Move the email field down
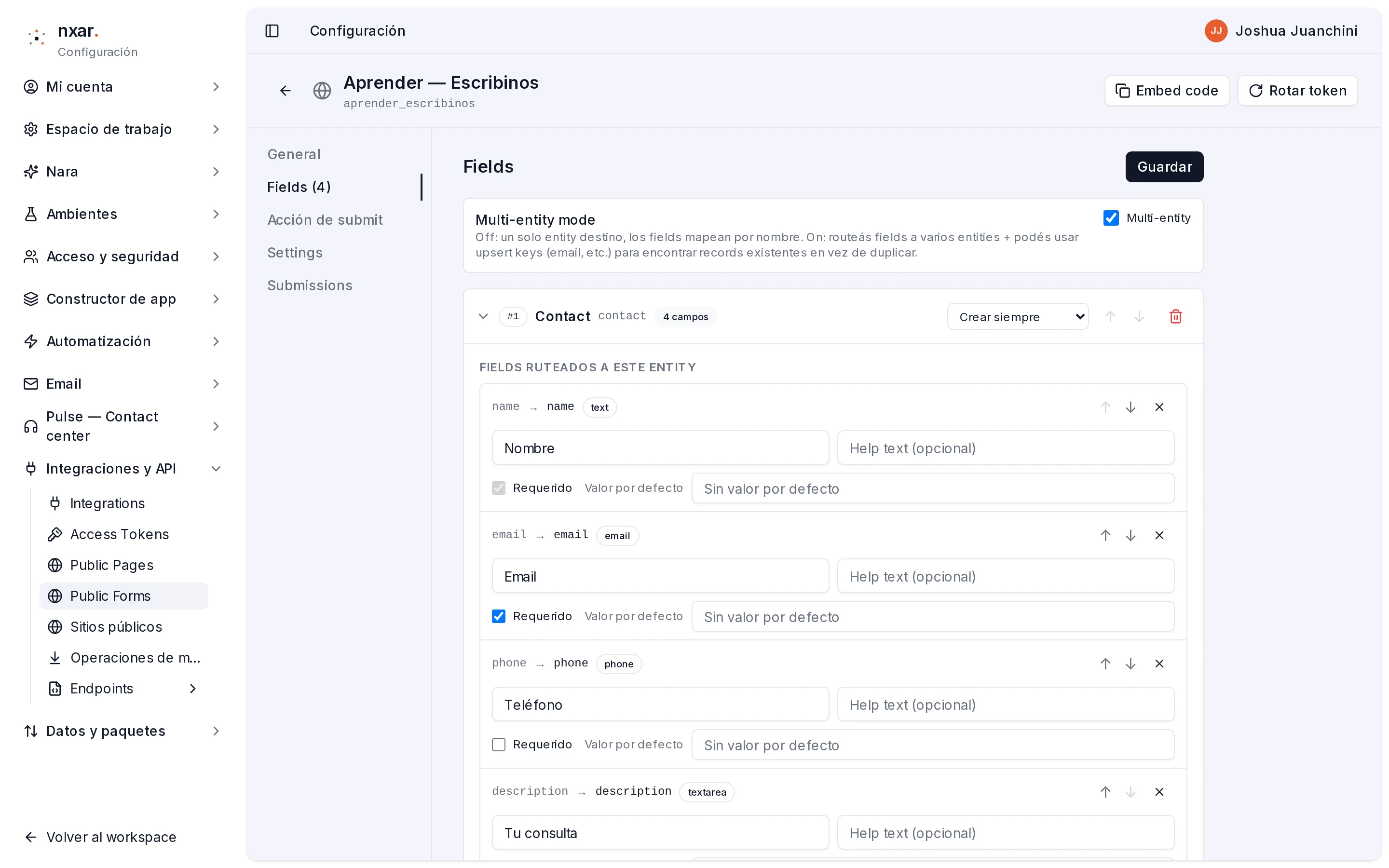Image resolution: width=1389 pixels, height=868 pixels. pyautogui.click(x=1130, y=535)
